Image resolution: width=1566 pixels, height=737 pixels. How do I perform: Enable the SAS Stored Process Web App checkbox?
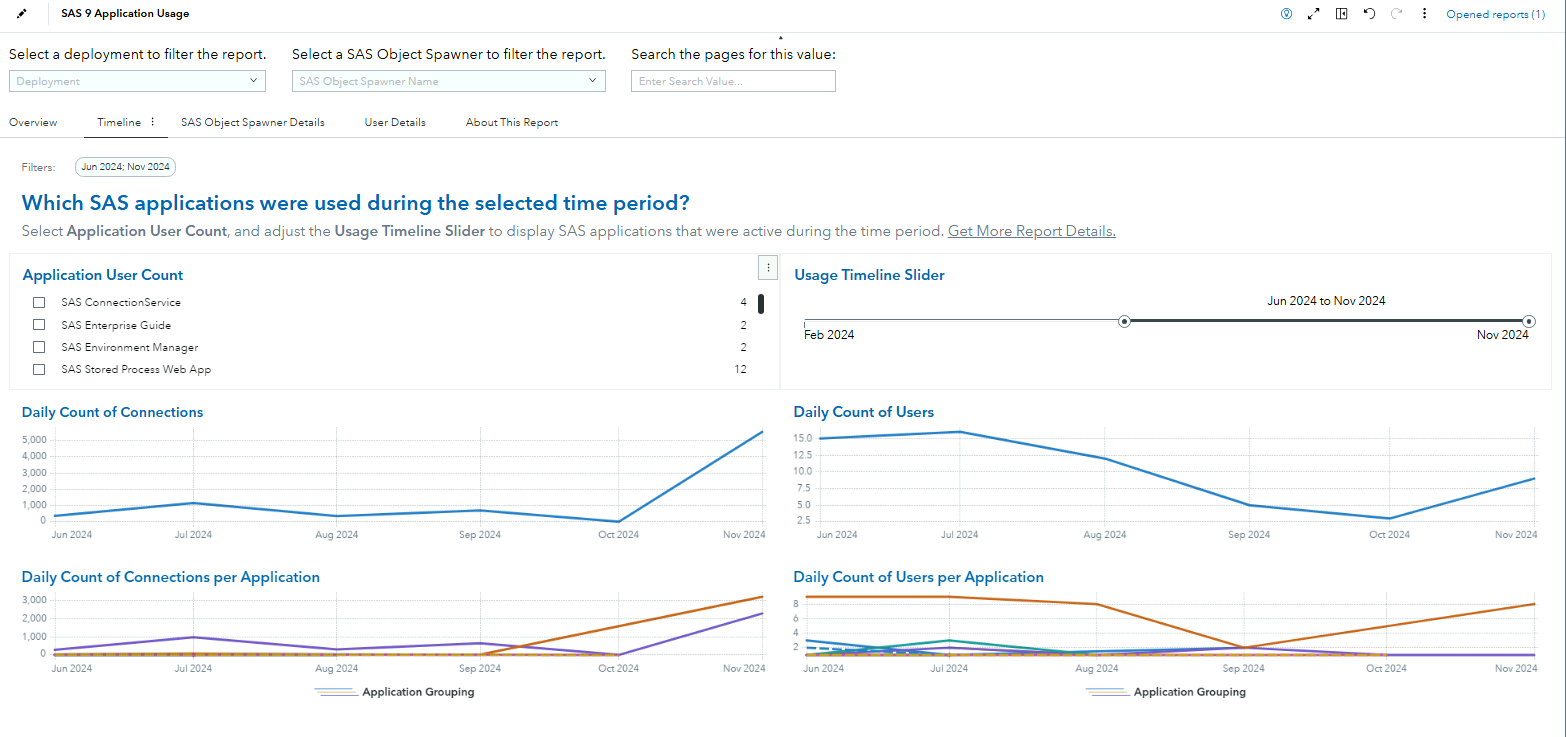39,368
